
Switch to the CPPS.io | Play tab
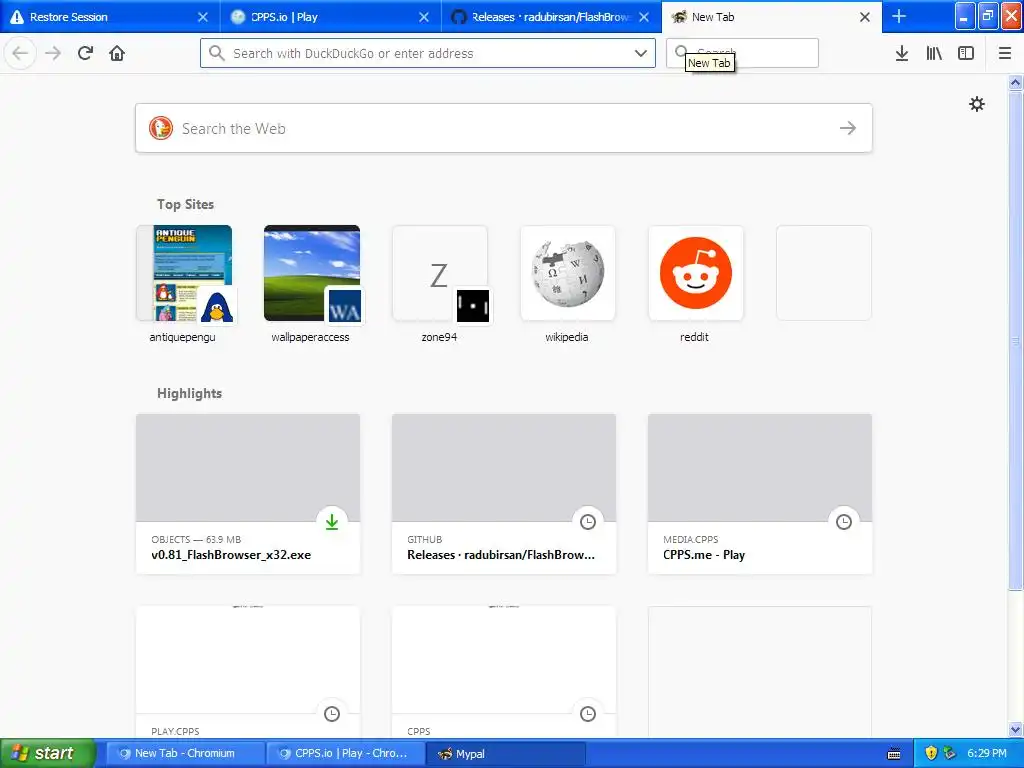tap(330, 17)
